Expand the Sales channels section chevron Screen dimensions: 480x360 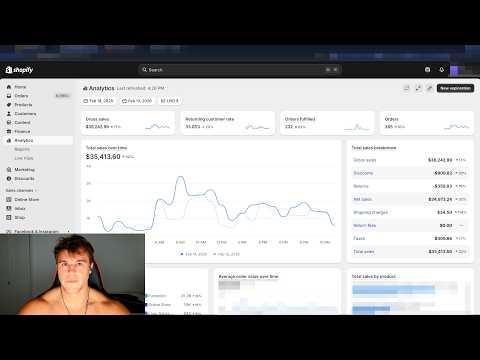pyautogui.click(x=36, y=190)
